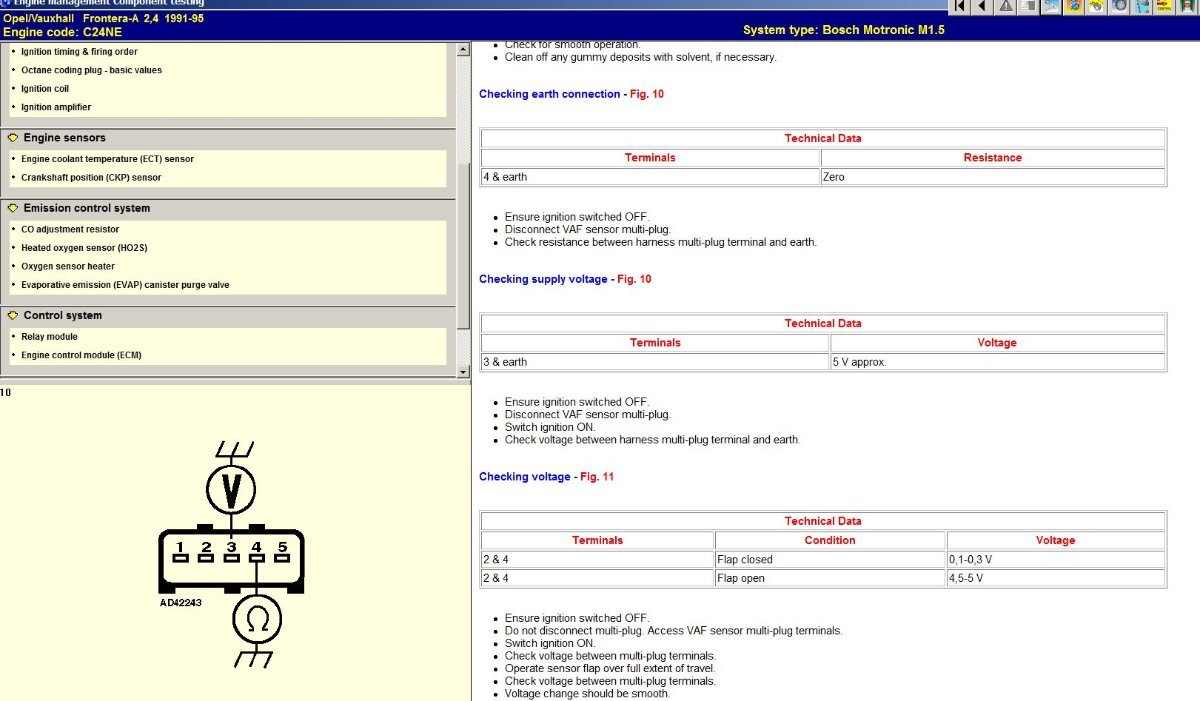Click the first-page navigation arrow icon
This screenshot has height=701, width=1200.
tap(959, 6)
